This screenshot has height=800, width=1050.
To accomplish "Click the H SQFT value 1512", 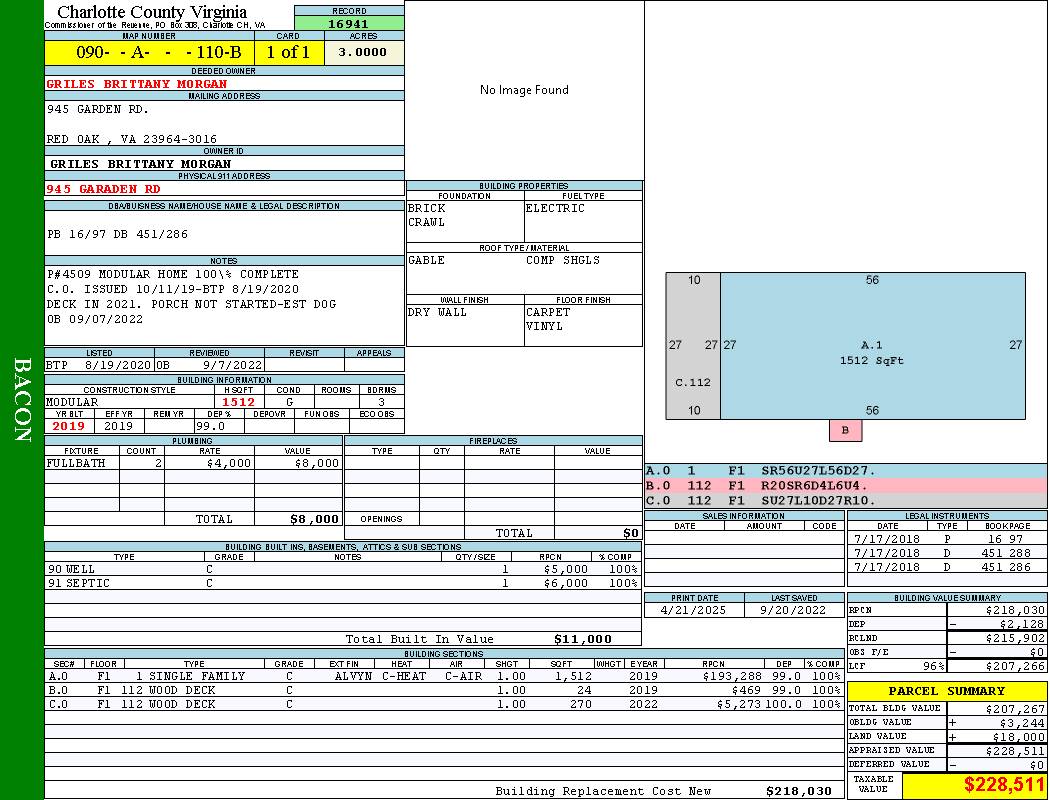I will point(238,402).
